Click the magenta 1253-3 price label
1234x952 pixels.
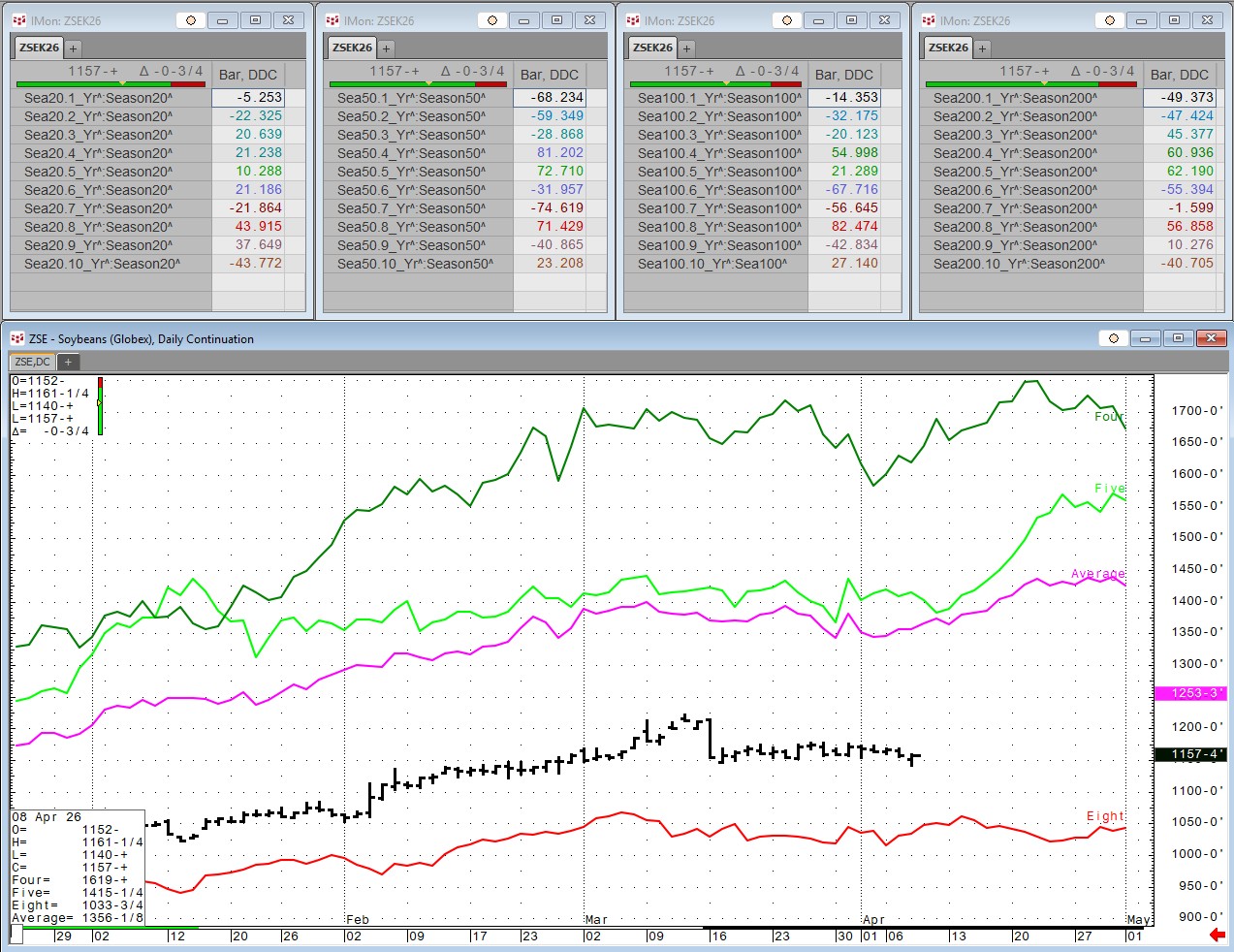pyautogui.click(x=1191, y=693)
